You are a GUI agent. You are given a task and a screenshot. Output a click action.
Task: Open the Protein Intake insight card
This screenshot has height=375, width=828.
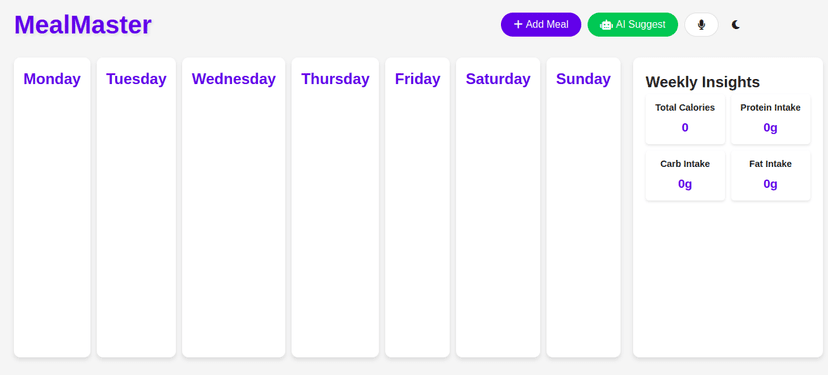[x=770, y=119]
